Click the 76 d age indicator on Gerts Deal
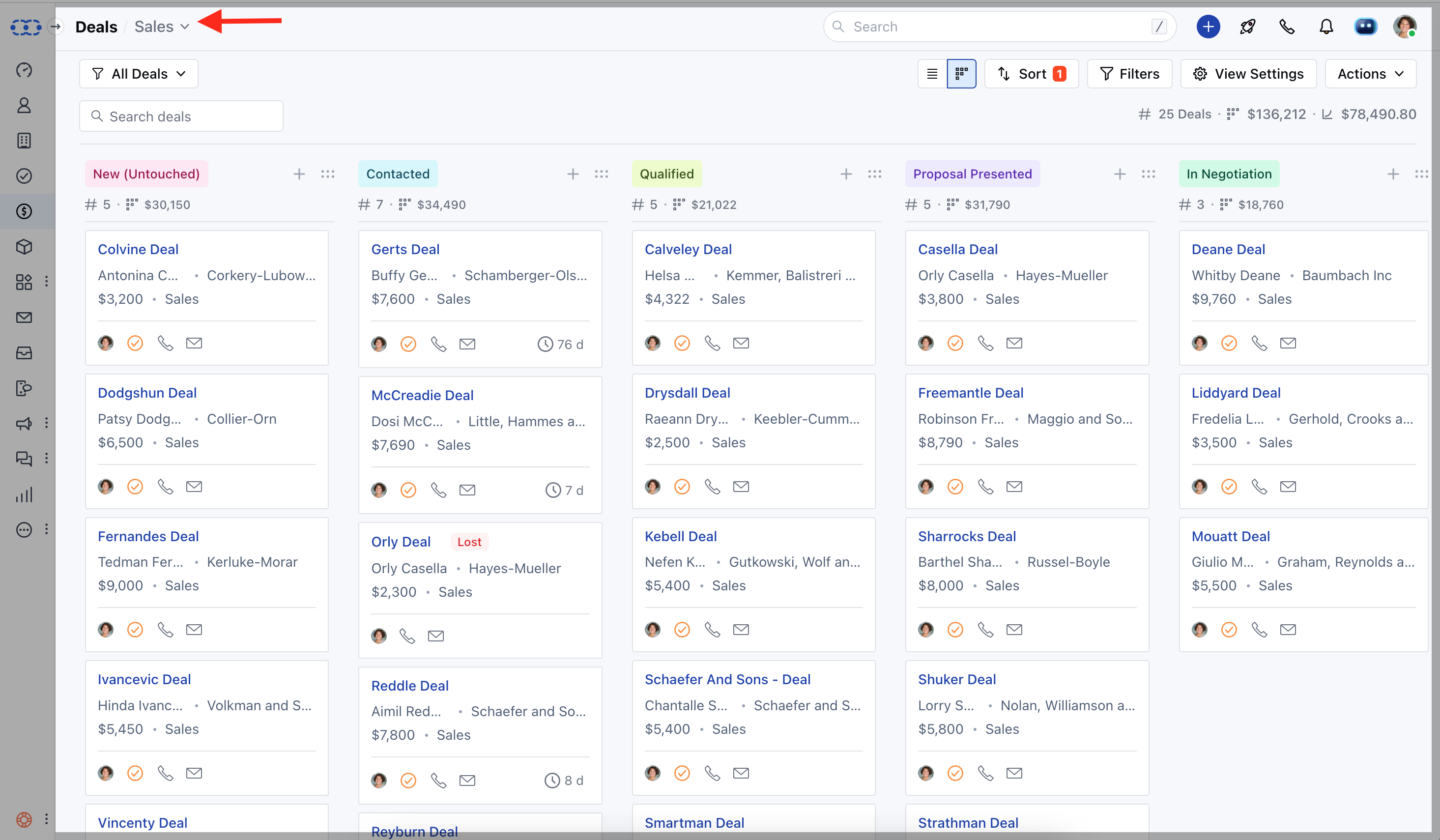Image resolution: width=1440 pixels, height=840 pixels. coord(561,344)
